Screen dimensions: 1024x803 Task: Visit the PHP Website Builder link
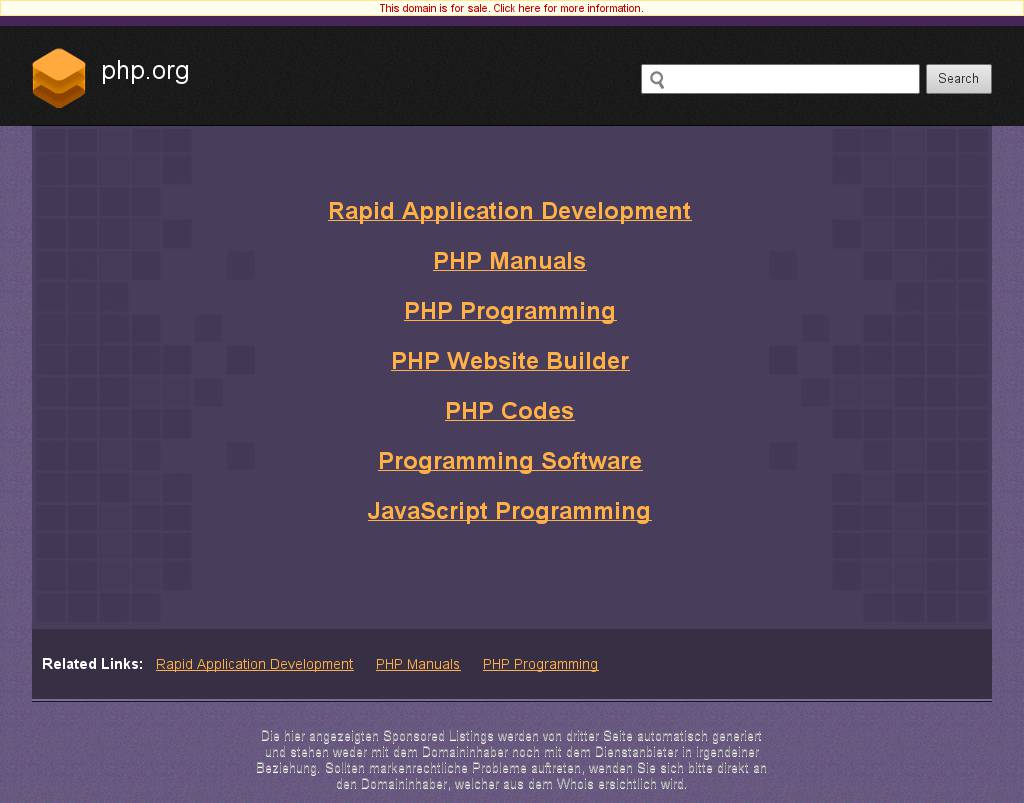[x=509, y=361]
